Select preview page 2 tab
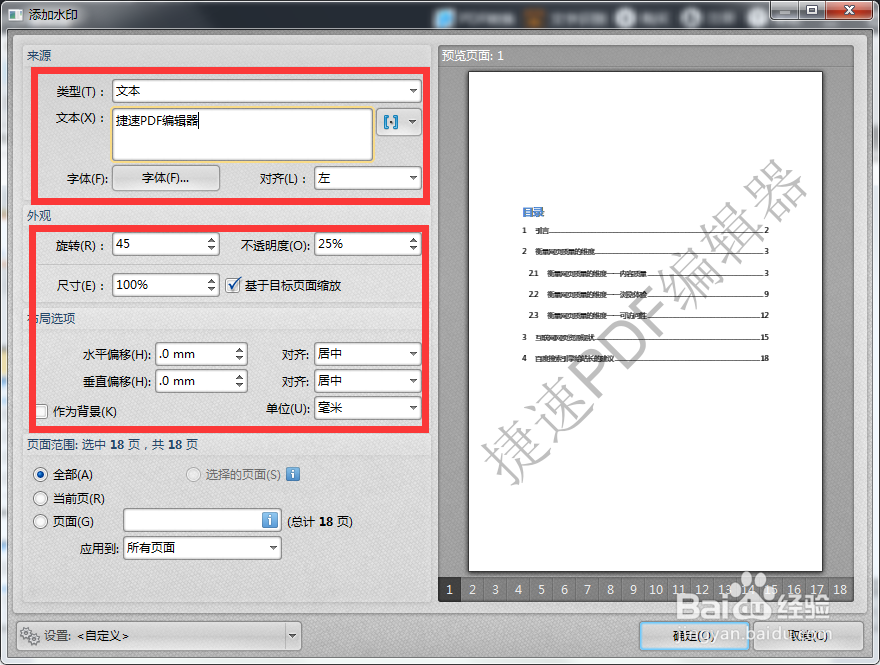Screen dimensions: 880x665 click(473, 590)
